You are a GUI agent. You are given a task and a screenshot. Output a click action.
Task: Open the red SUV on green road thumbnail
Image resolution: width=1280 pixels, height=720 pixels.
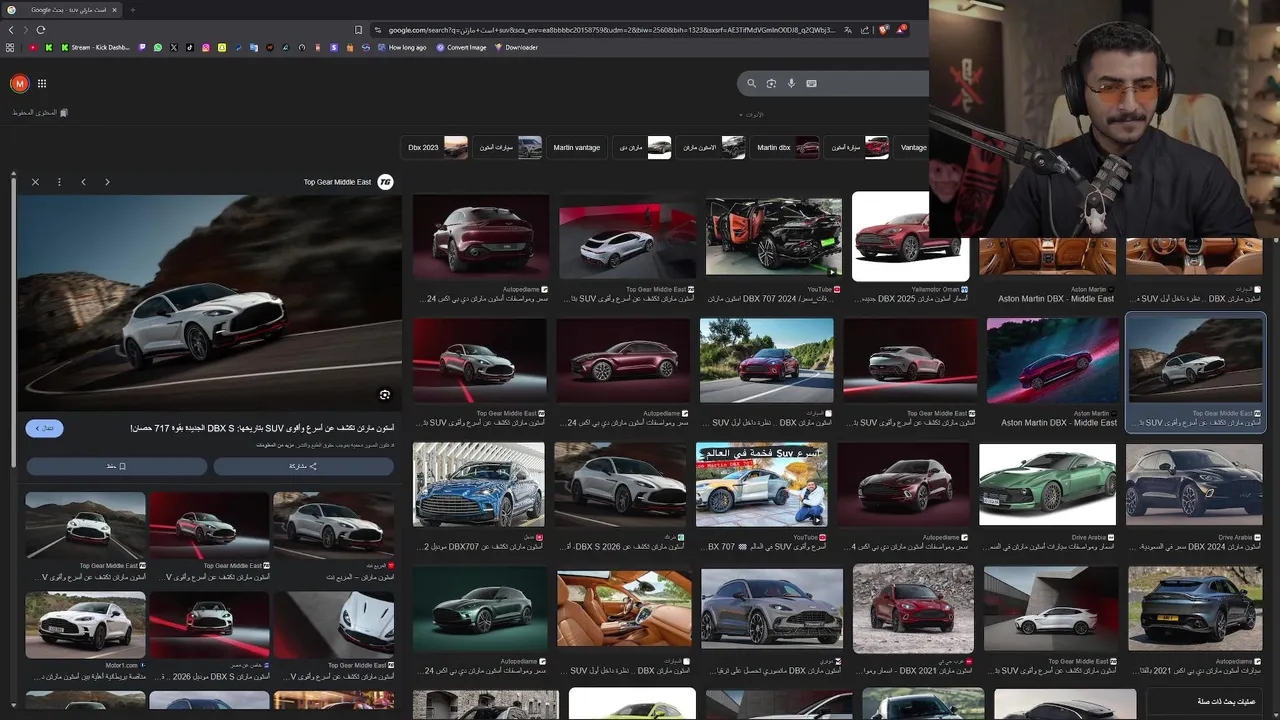click(x=767, y=361)
